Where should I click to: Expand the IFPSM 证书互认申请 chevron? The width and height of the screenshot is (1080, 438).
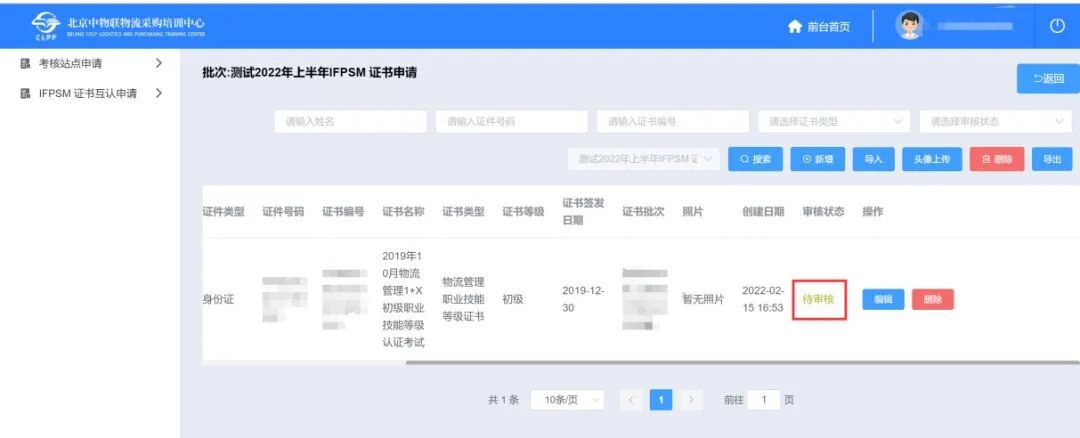click(x=158, y=93)
